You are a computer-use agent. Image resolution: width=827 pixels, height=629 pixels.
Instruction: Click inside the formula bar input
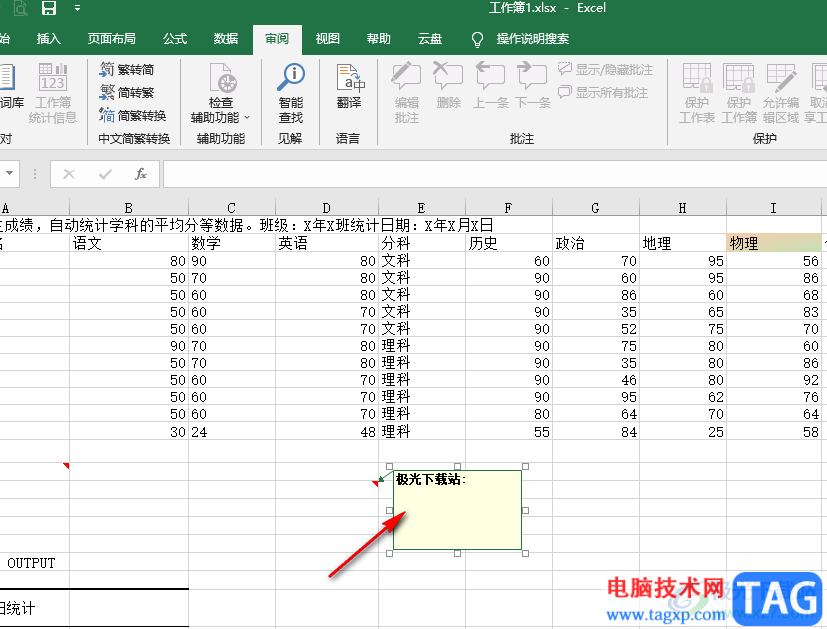coord(495,174)
